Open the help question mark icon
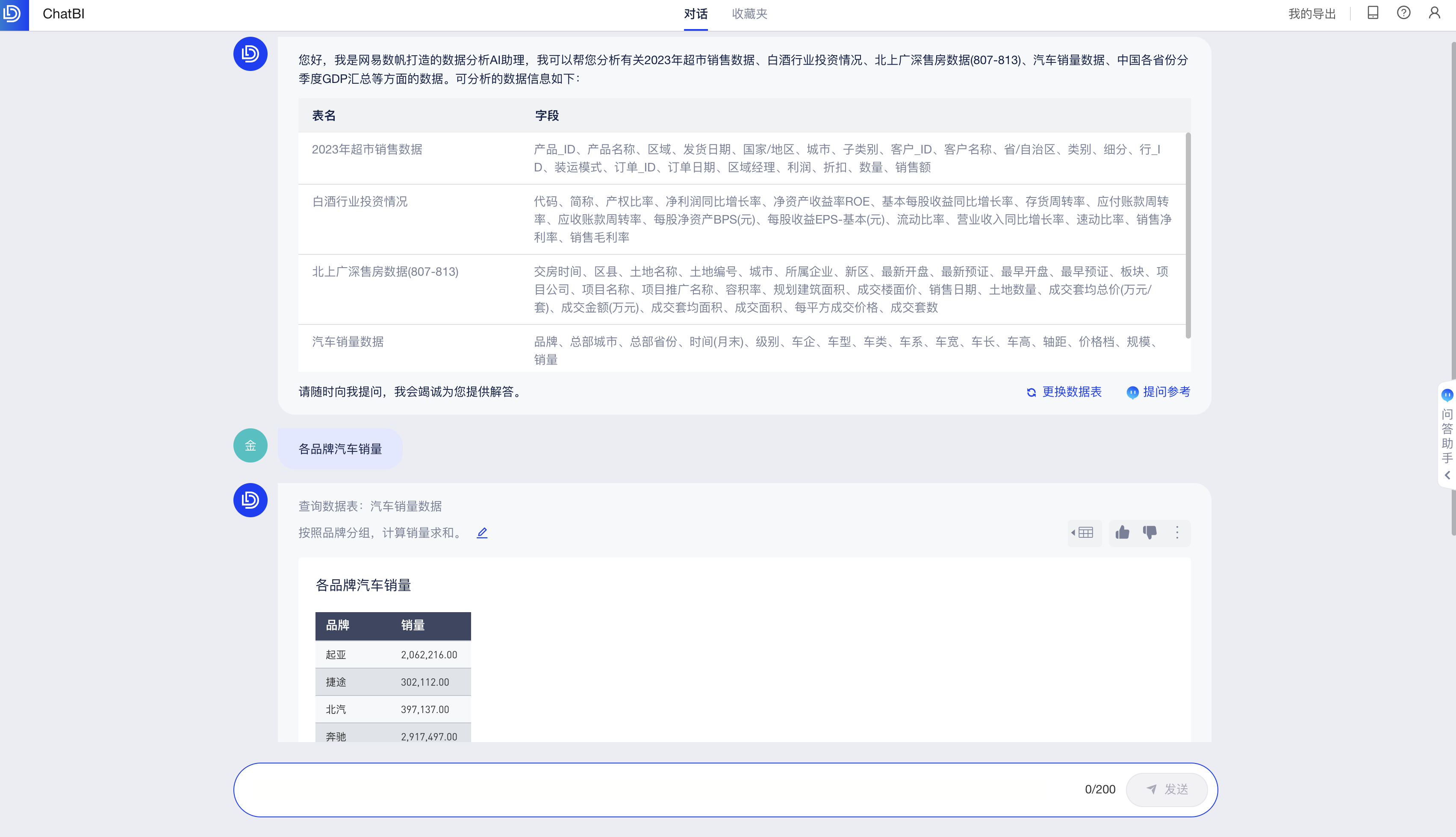The image size is (1456, 837). click(1403, 13)
